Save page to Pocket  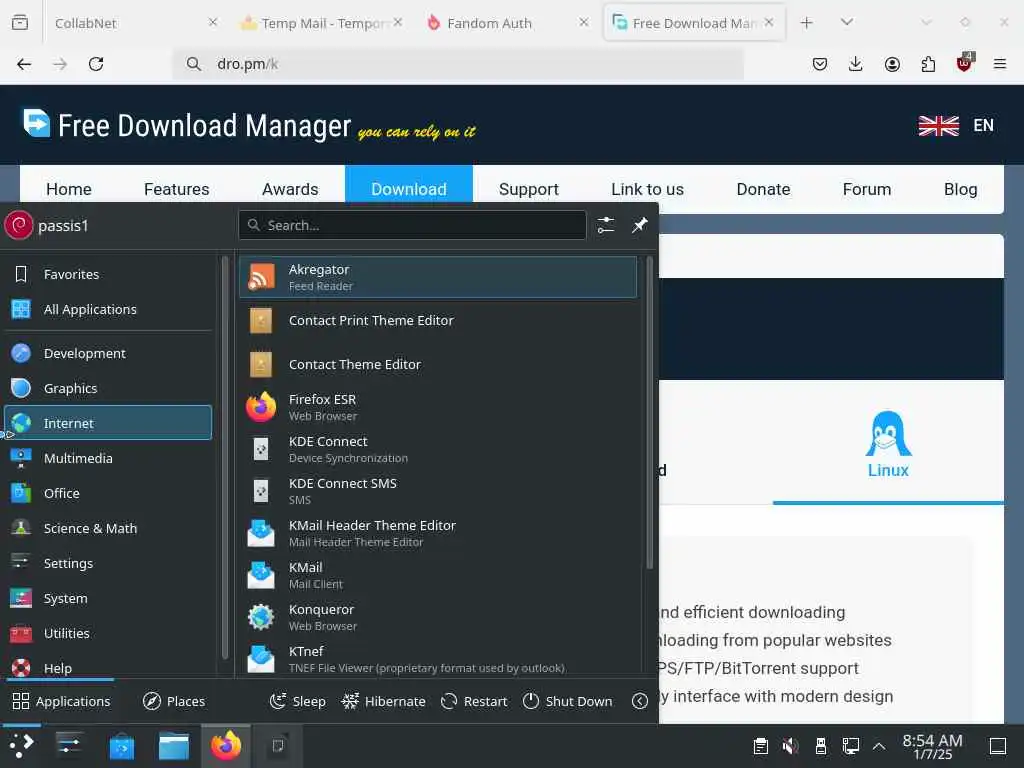[820, 64]
